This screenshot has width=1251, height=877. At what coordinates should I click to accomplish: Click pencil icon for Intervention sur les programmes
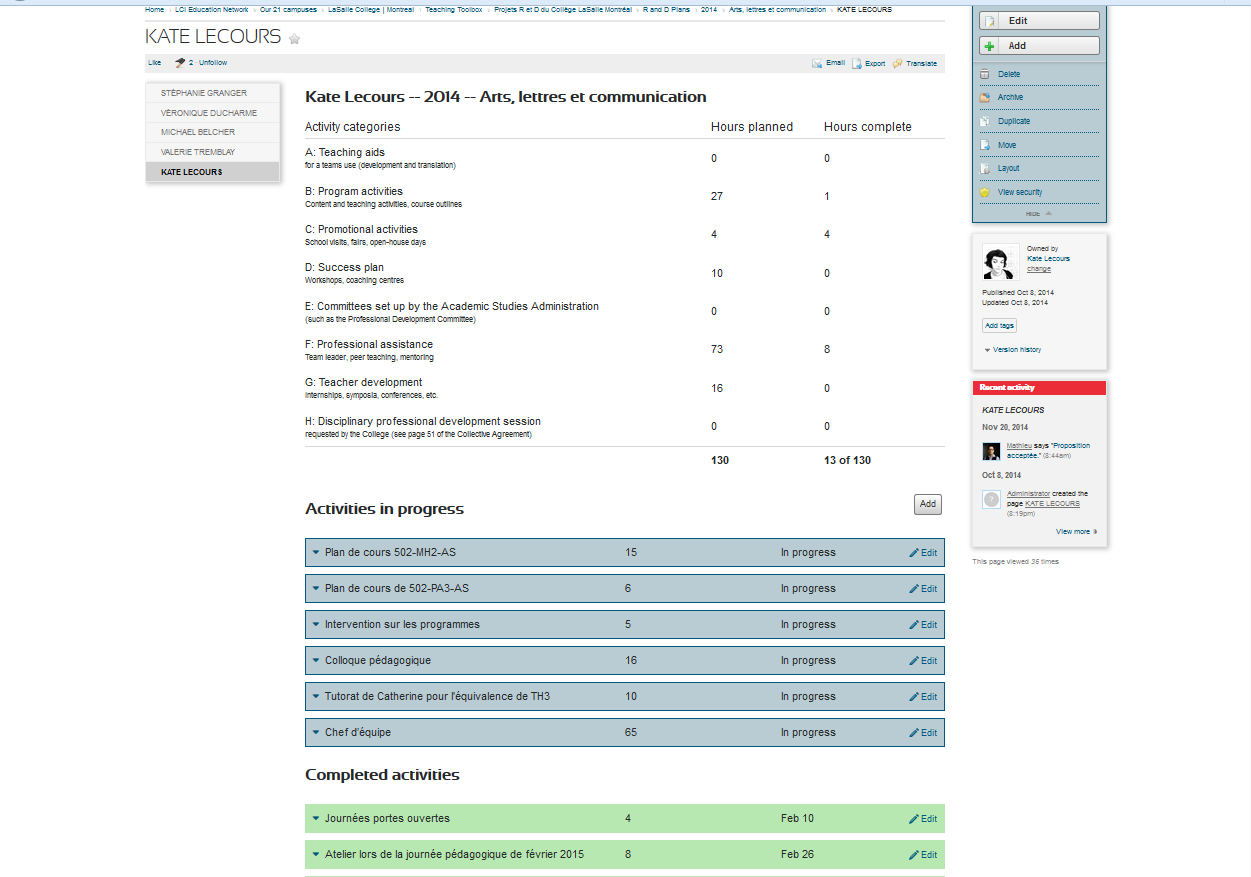[x=914, y=625]
